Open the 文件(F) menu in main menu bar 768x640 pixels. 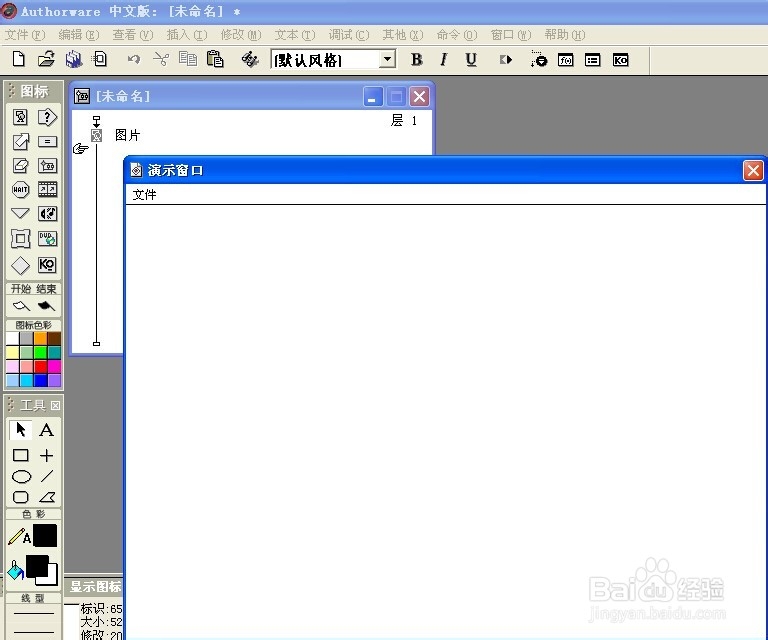[x=25, y=35]
